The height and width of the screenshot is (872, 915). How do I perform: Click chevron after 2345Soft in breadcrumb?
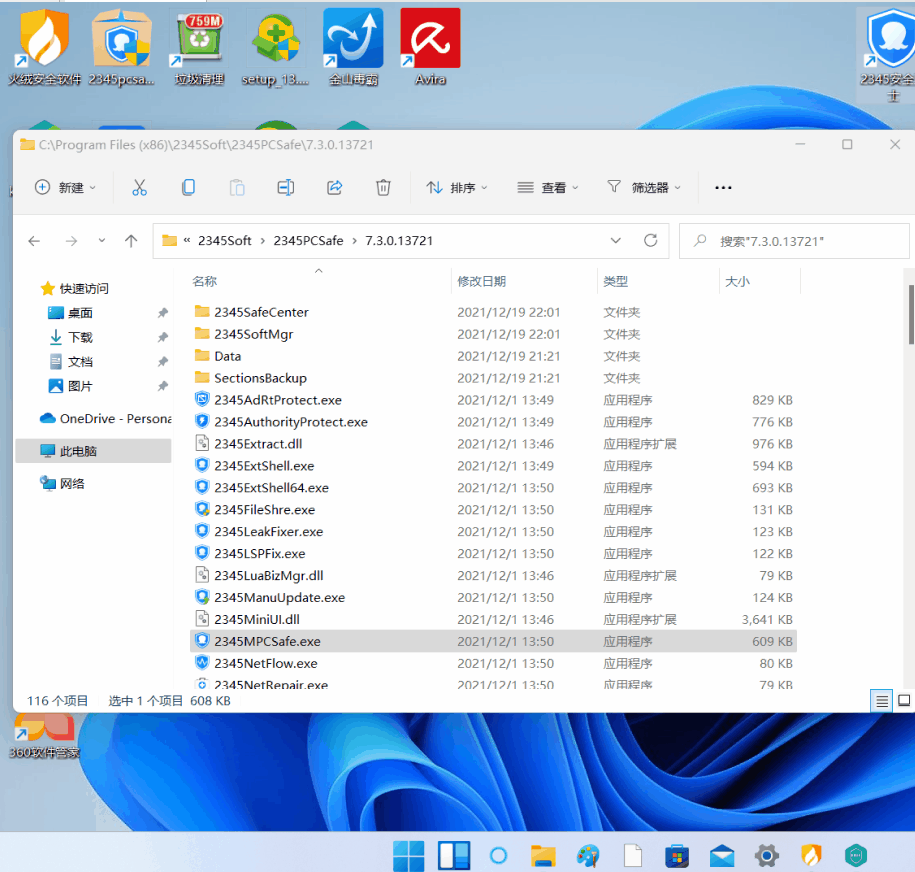point(263,240)
